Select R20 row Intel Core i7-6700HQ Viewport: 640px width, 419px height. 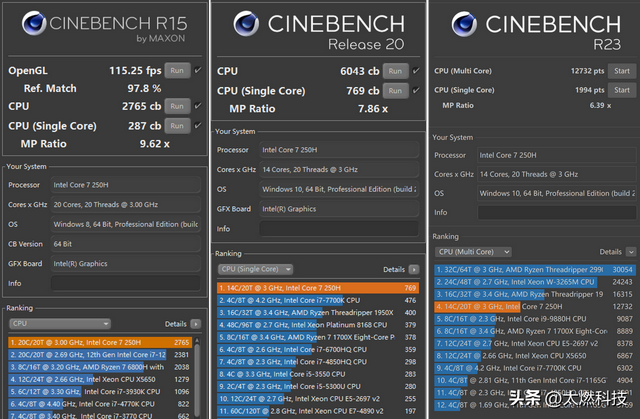point(318,349)
